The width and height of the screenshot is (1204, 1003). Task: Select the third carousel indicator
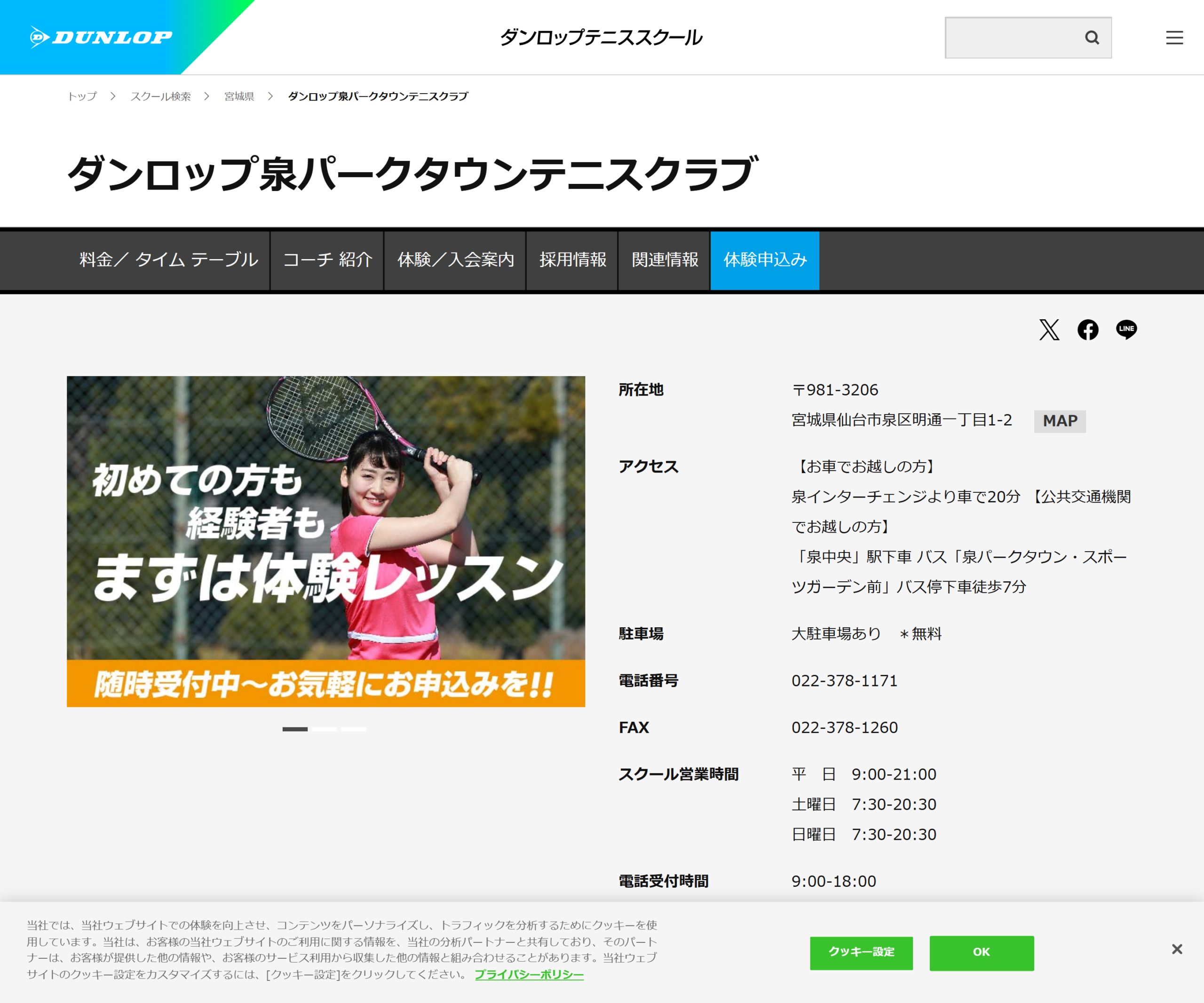point(353,729)
